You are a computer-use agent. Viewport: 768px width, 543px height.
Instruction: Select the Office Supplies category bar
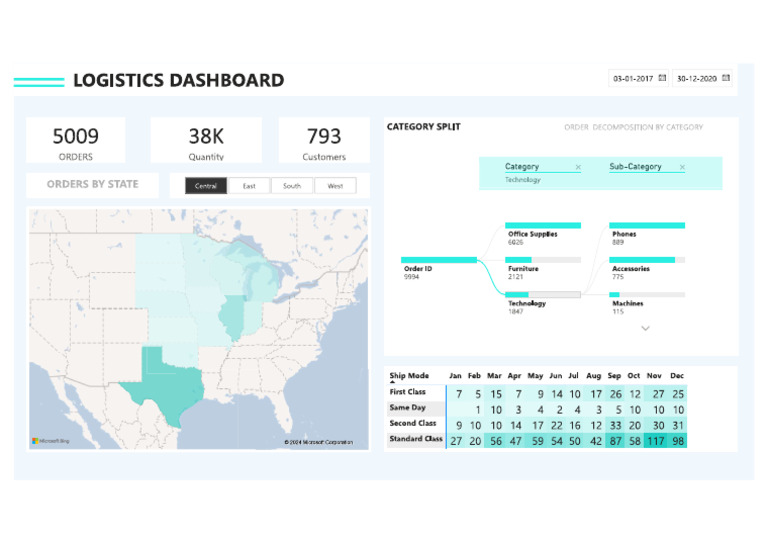click(543, 226)
